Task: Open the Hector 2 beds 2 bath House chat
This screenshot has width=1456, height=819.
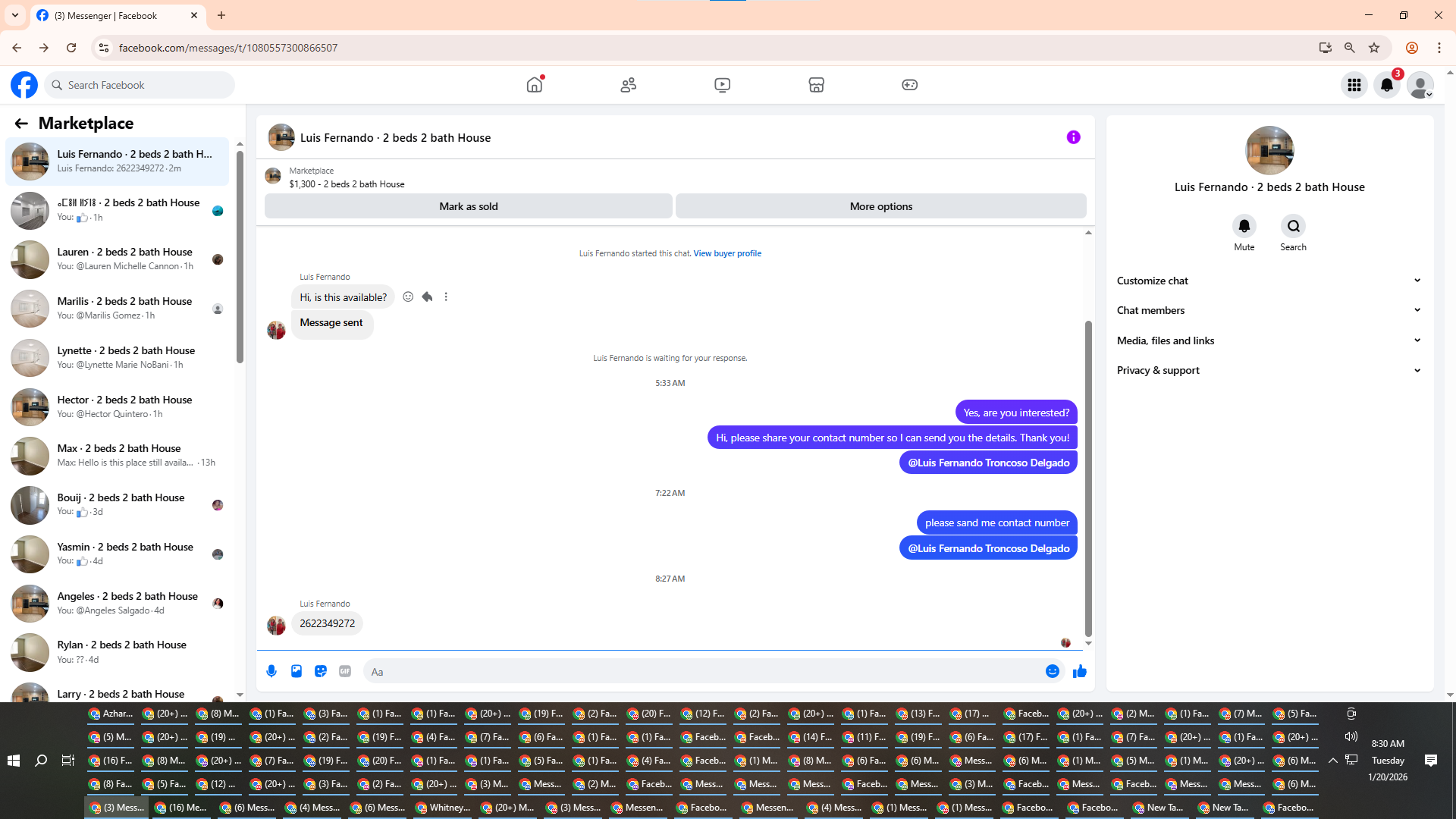Action: coord(117,407)
